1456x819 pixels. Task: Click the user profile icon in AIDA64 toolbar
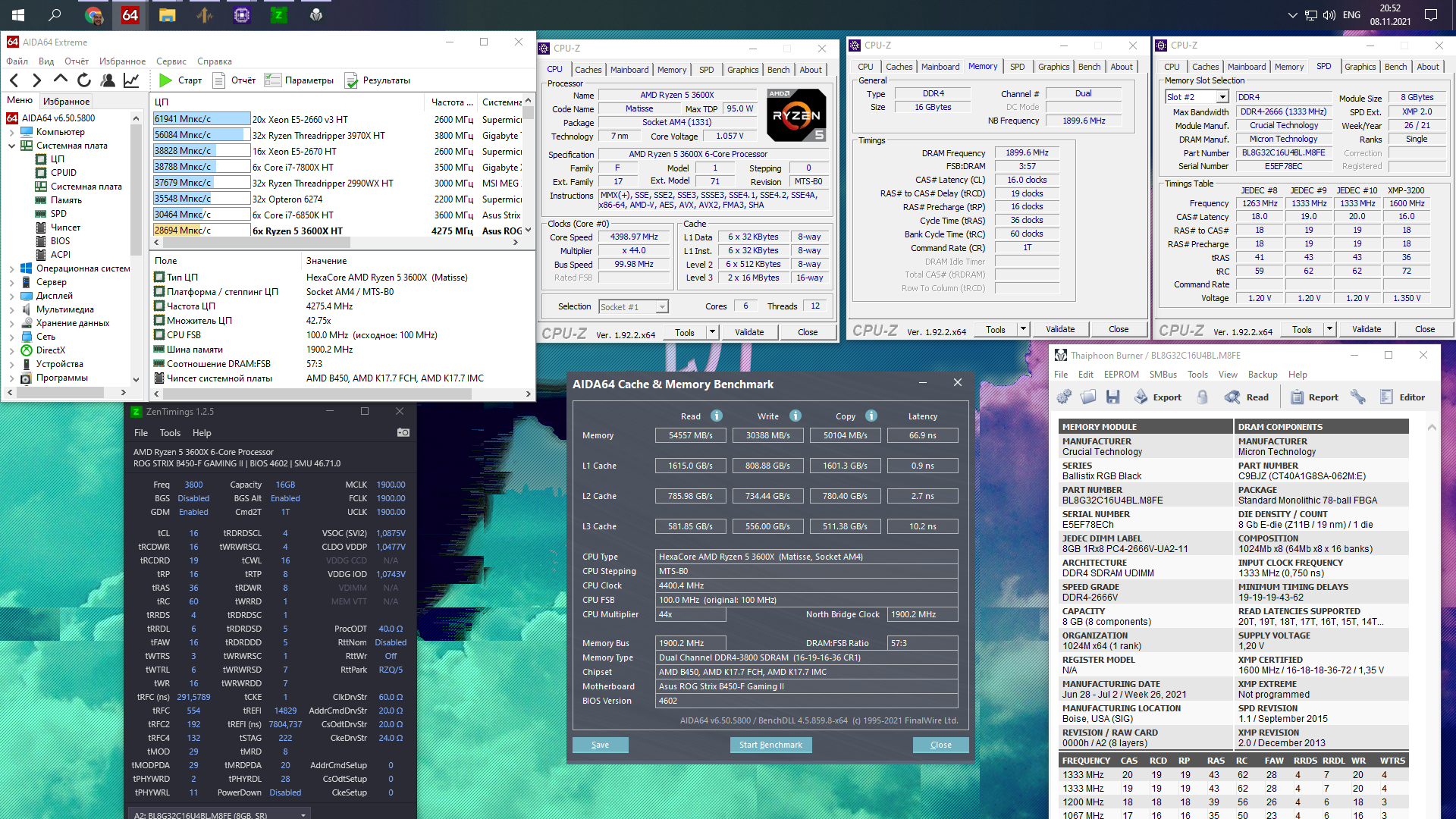pos(108,80)
